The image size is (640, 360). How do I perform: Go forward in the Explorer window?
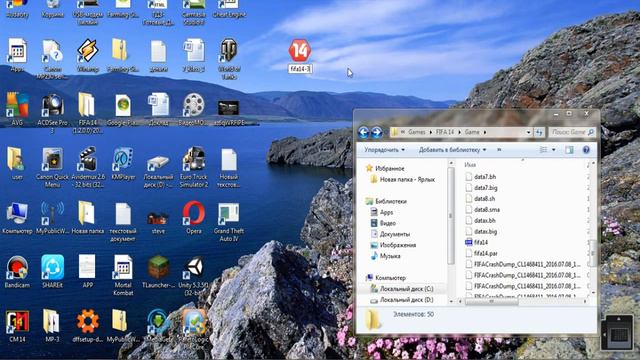pos(376,132)
